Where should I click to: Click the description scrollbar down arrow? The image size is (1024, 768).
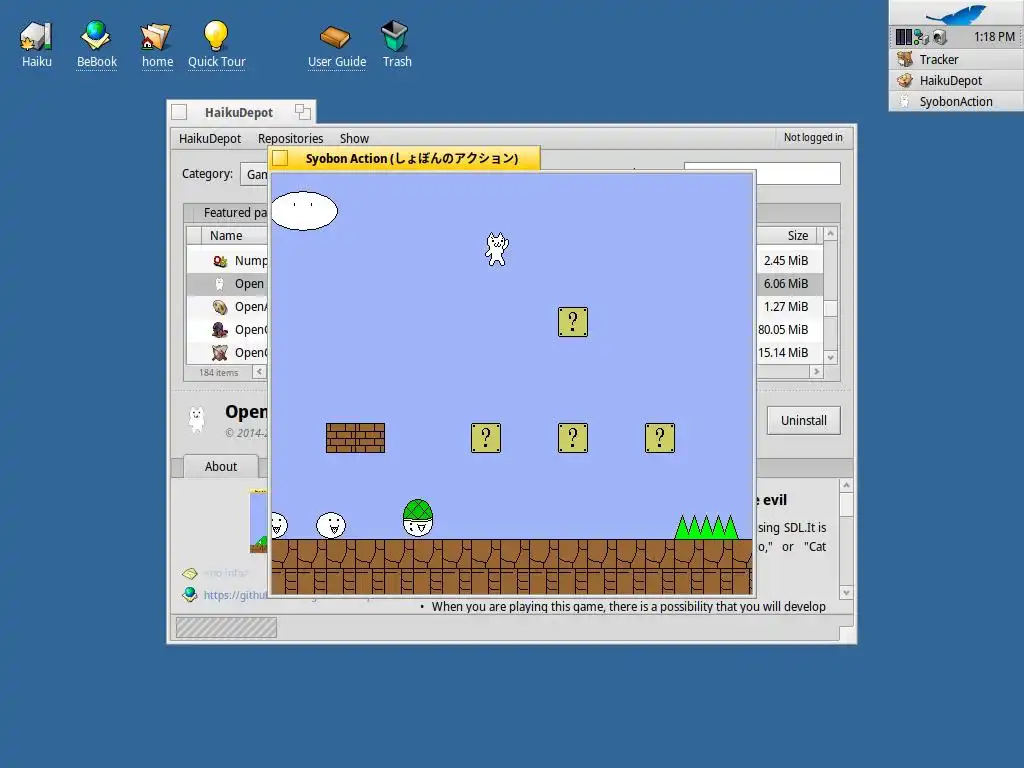pos(846,593)
